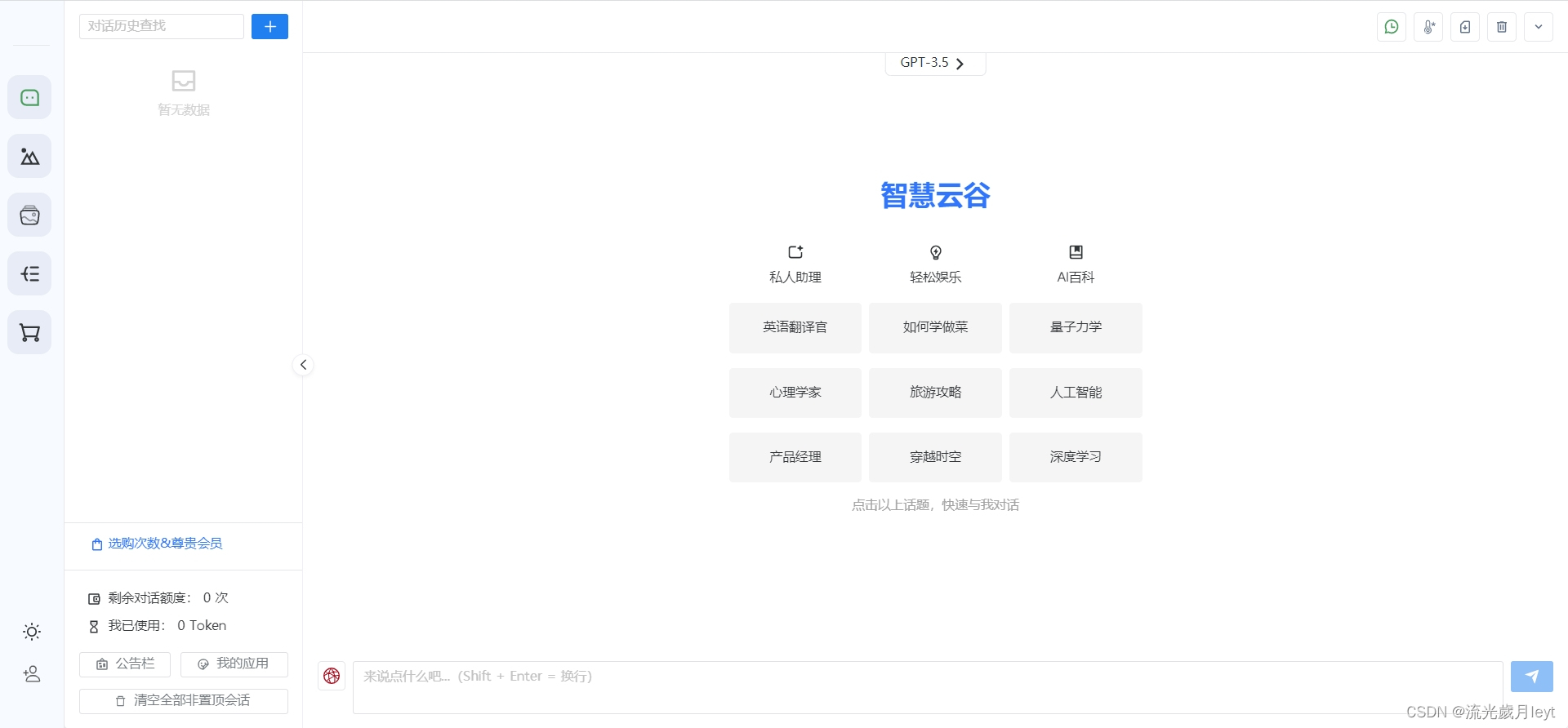Click the 0 次 remaining quota value

coord(216,598)
